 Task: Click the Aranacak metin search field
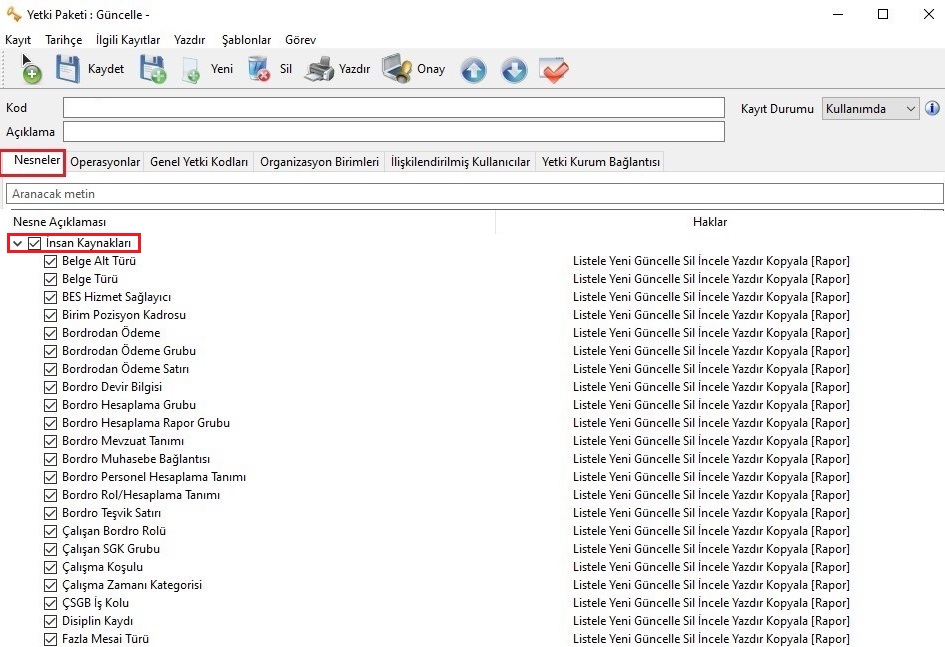(x=474, y=193)
